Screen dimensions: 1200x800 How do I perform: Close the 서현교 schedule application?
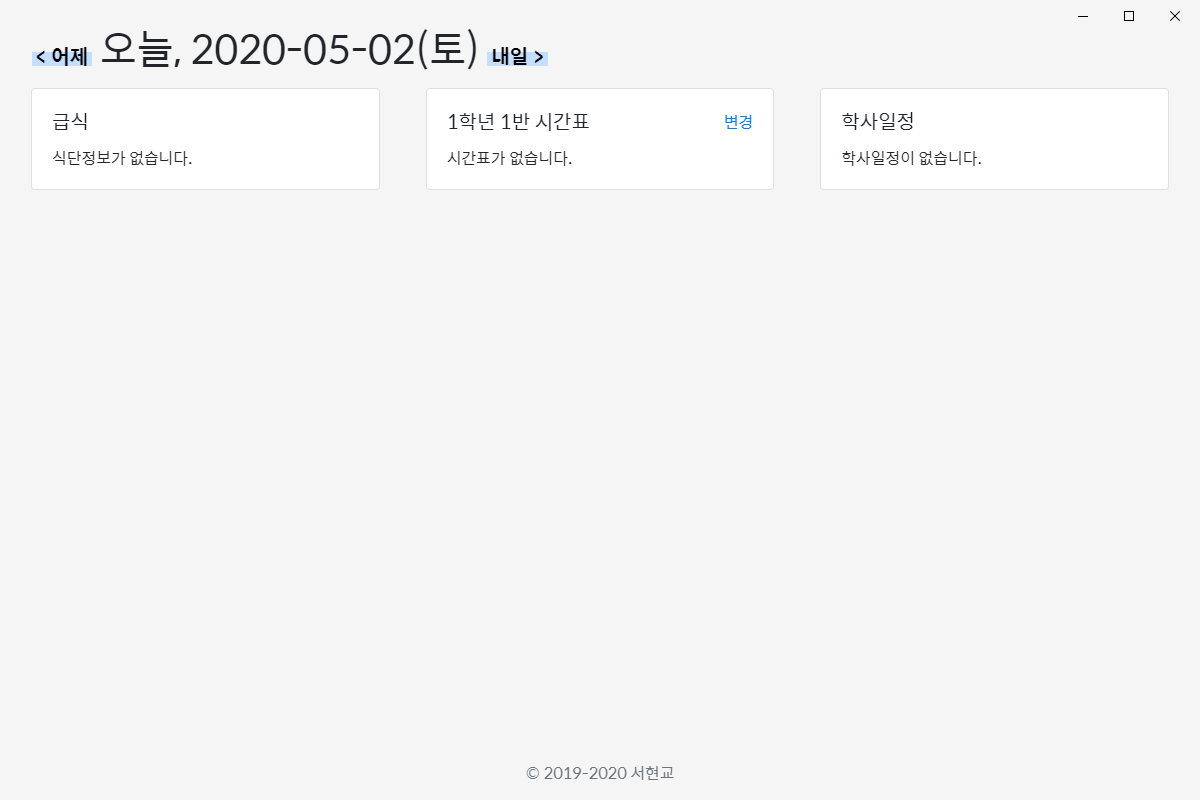point(1174,16)
